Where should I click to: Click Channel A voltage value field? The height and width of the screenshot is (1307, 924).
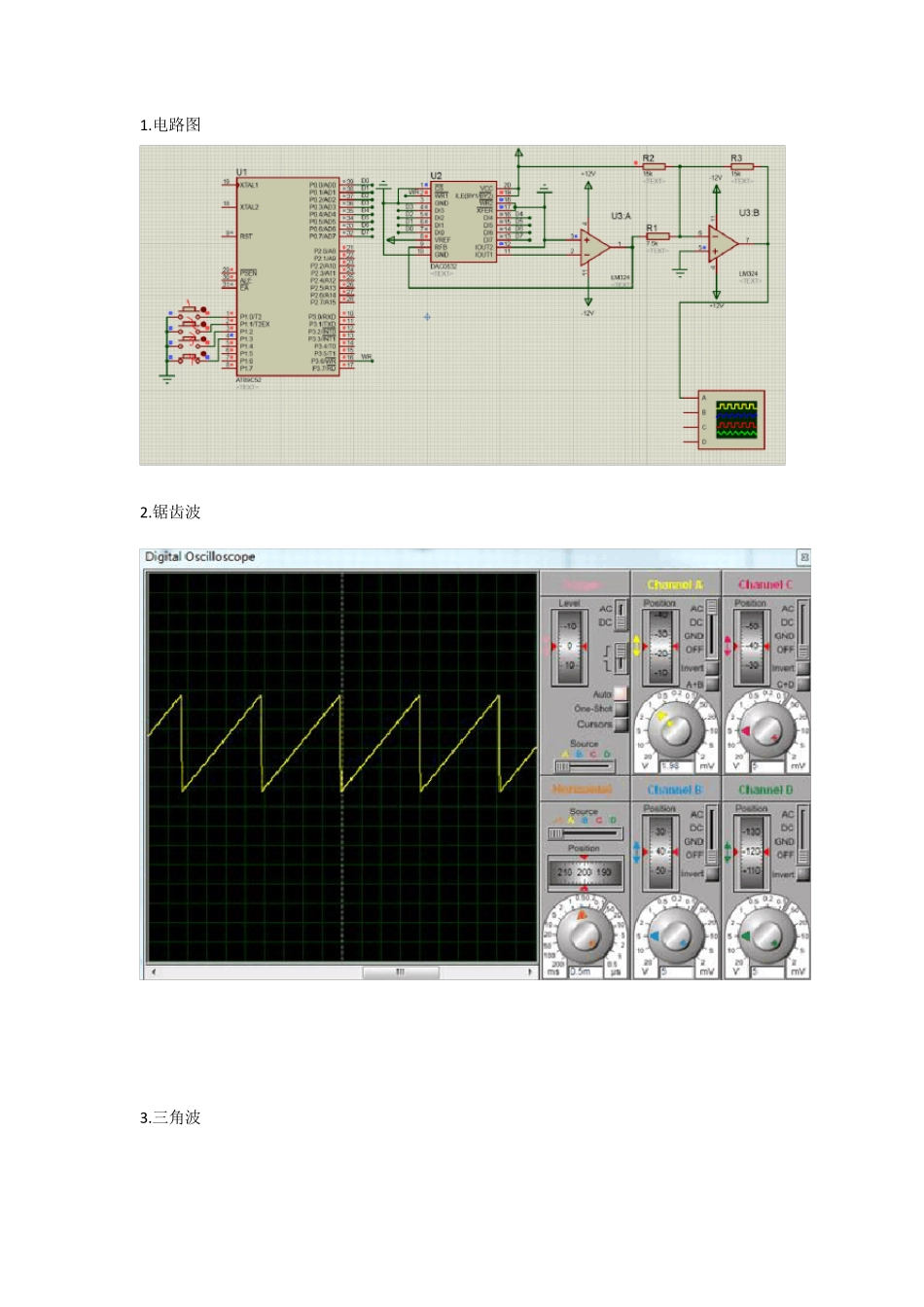(676, 766)
